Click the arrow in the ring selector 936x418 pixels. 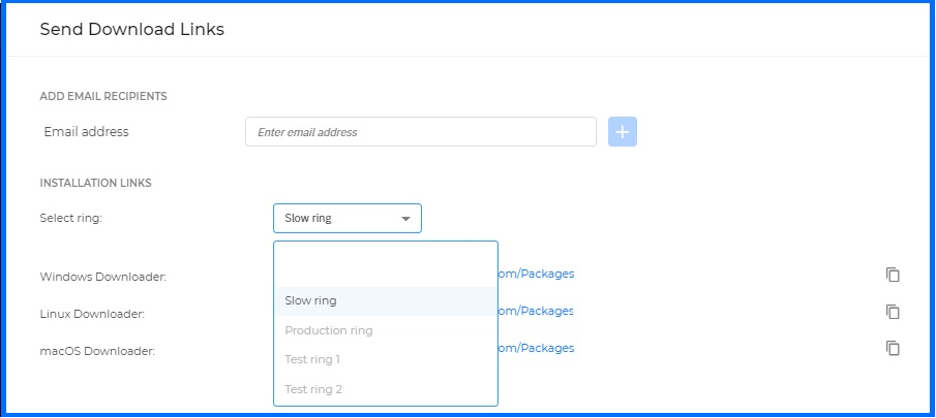(x=406, y=218)
